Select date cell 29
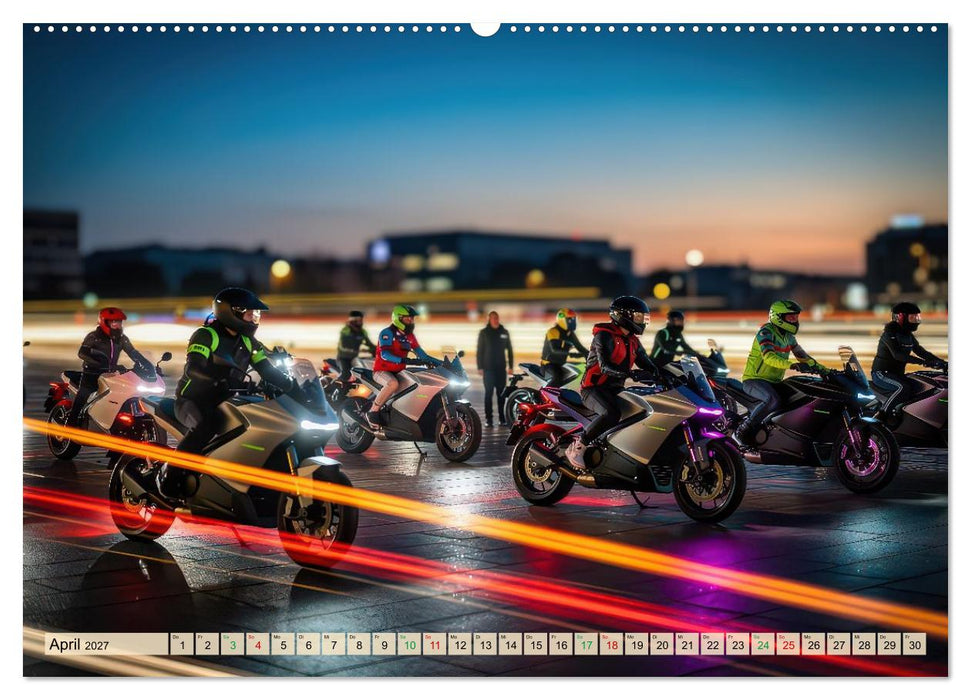Viewport: 971px width, 700px height. (890, 644)
